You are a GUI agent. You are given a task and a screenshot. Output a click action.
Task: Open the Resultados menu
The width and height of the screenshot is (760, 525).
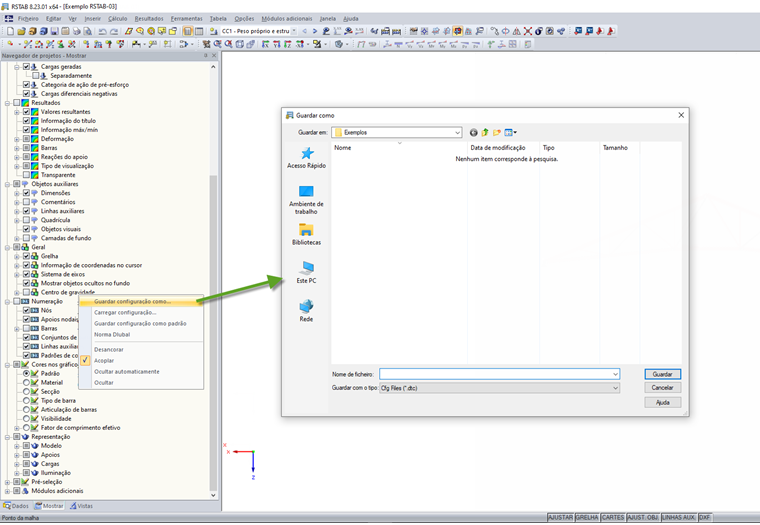pos(149,18)
